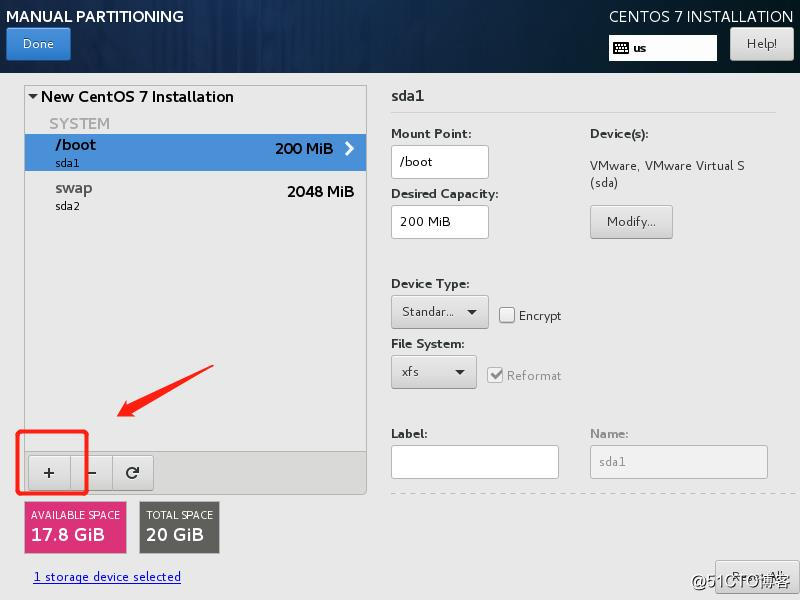800x600 pixels.
Task: Click the 2048 MiB swap size text
Action: click(320, 192)
